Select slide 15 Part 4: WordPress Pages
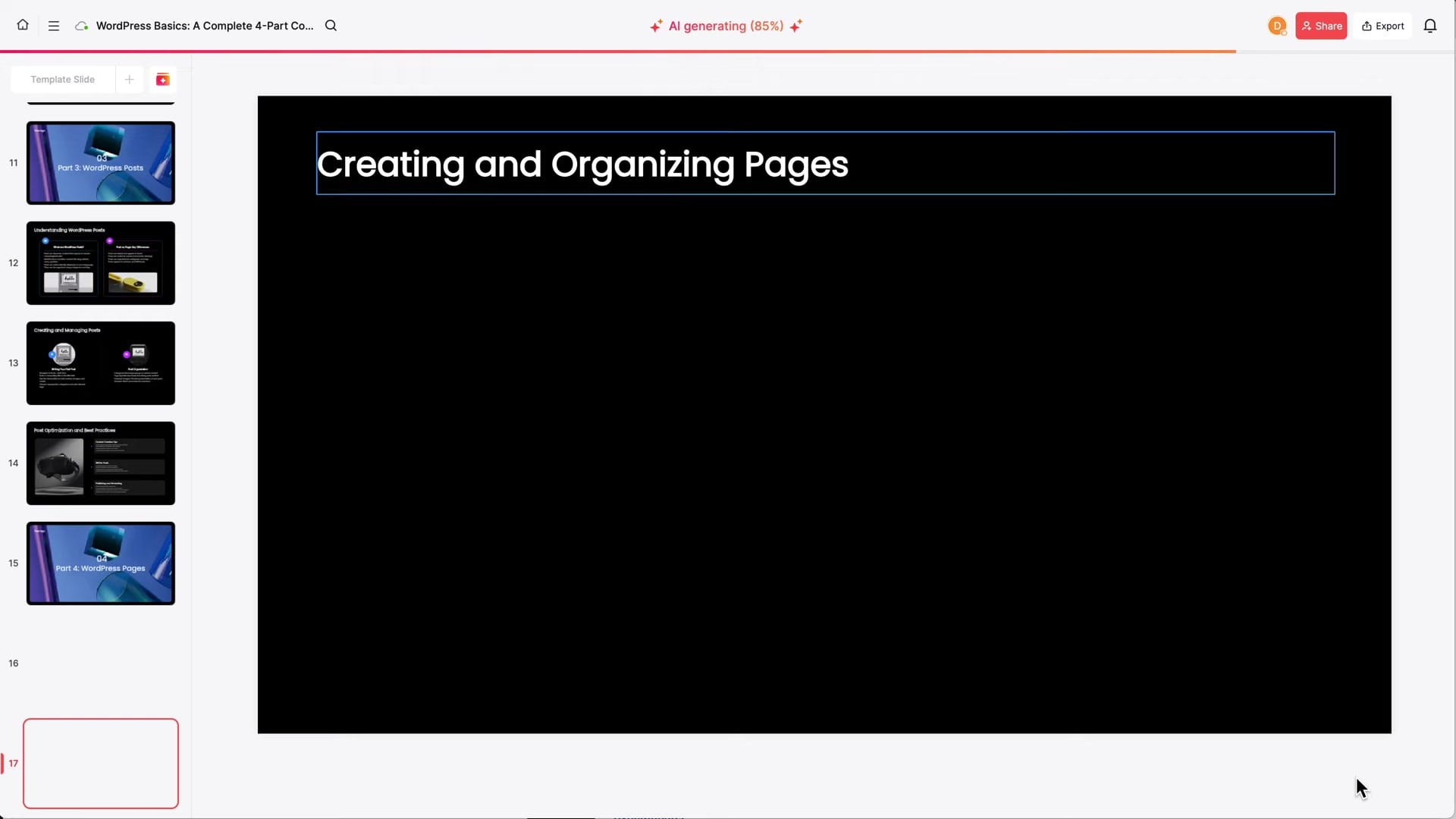Screen dimensions: 1456x819 pyautogui.click(x=101, y=563)
